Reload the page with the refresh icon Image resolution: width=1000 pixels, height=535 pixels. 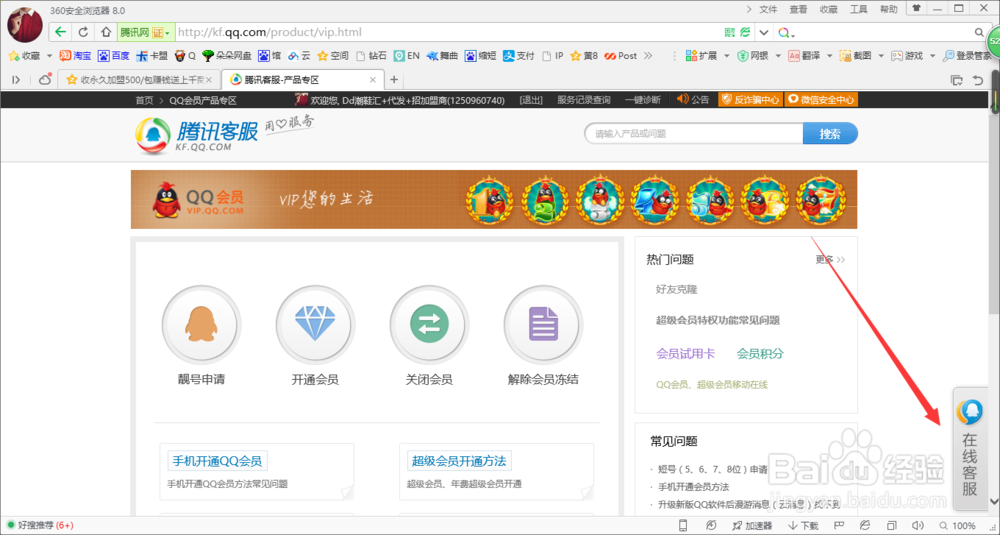click(x=83, y=32)
